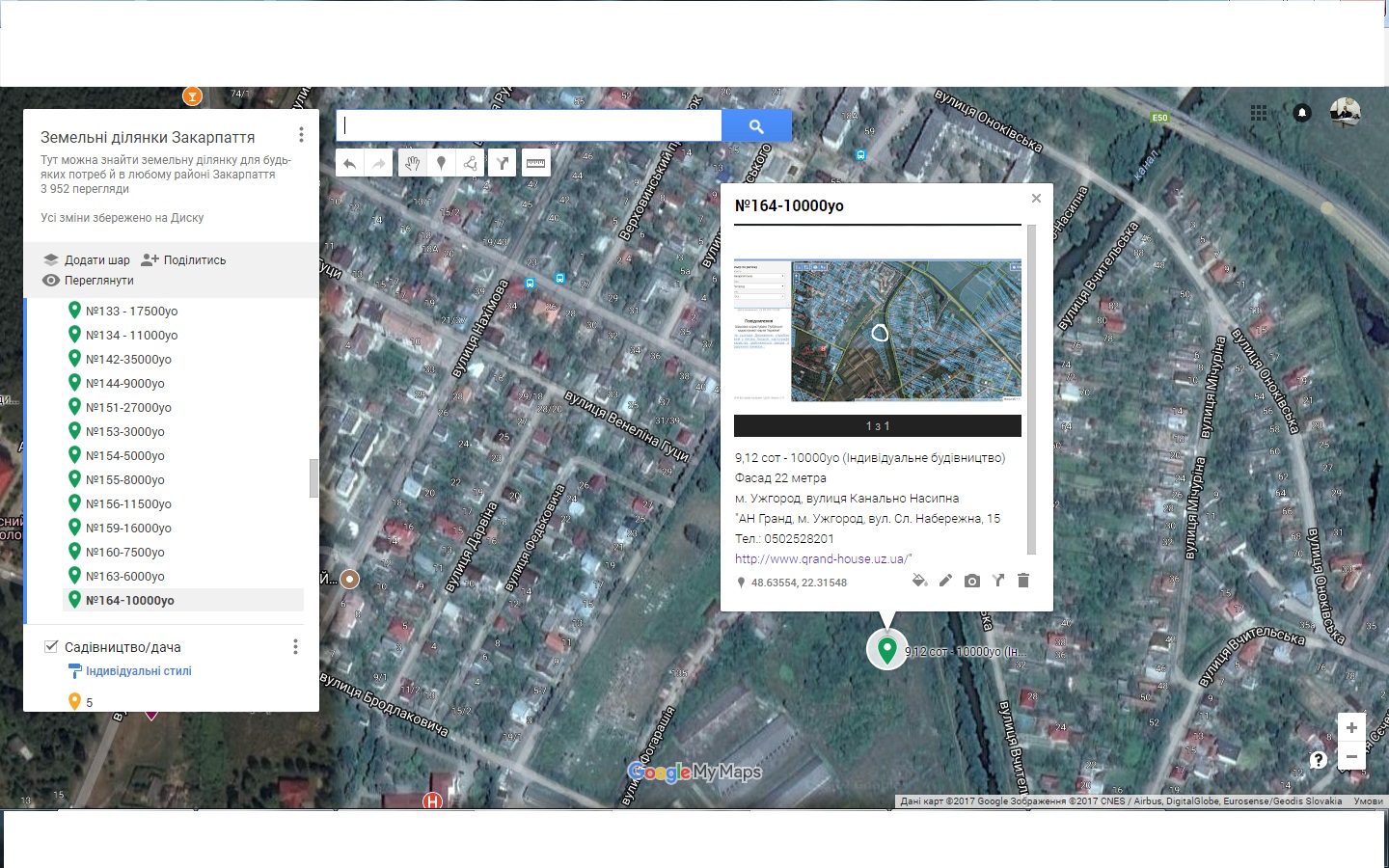Image resolution: width=1389 pixels, height=868 pixels.
Task: Select the №155-8000уо list item
Action: (x=124, y=479)
